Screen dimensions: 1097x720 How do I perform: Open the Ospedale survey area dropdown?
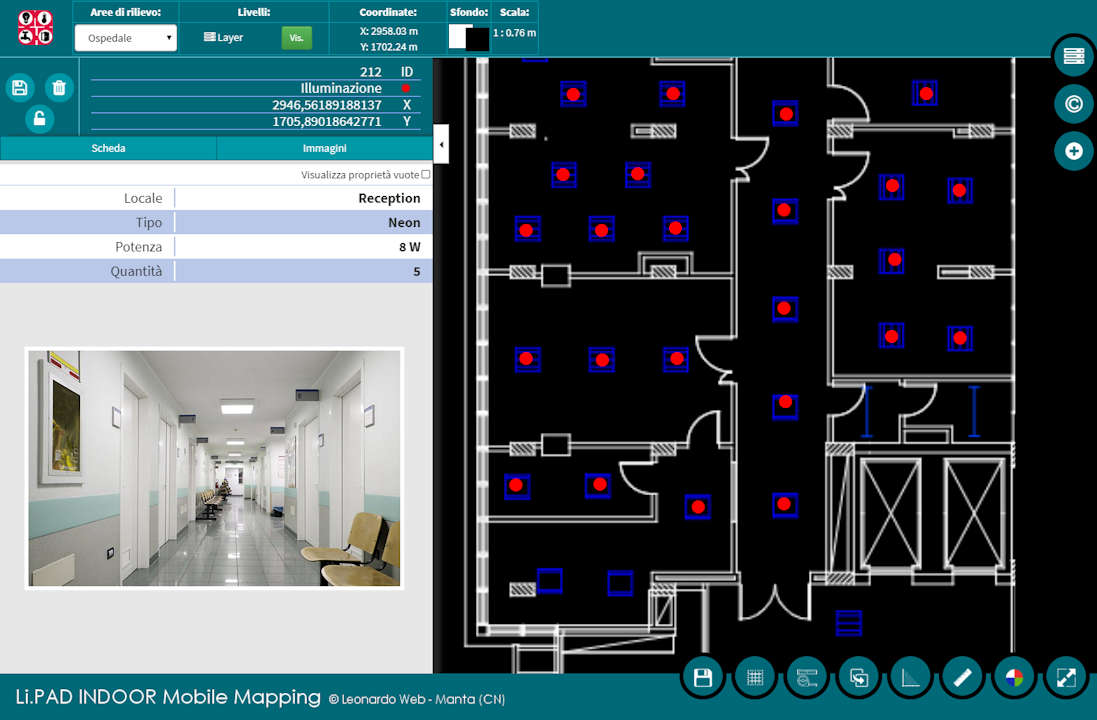(126, 38)
